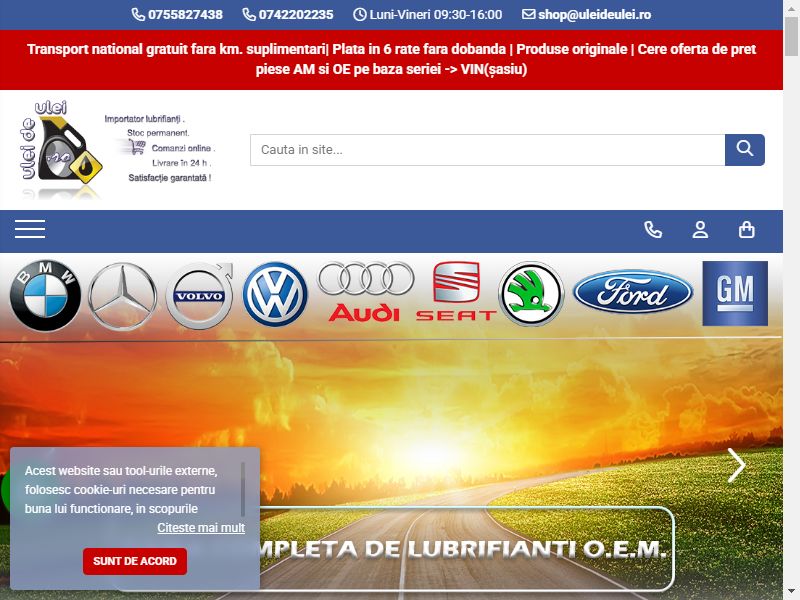The height and width of the screenshot is (600, 800).
Task: Select the GM brand logo
Action: (735, 293)
